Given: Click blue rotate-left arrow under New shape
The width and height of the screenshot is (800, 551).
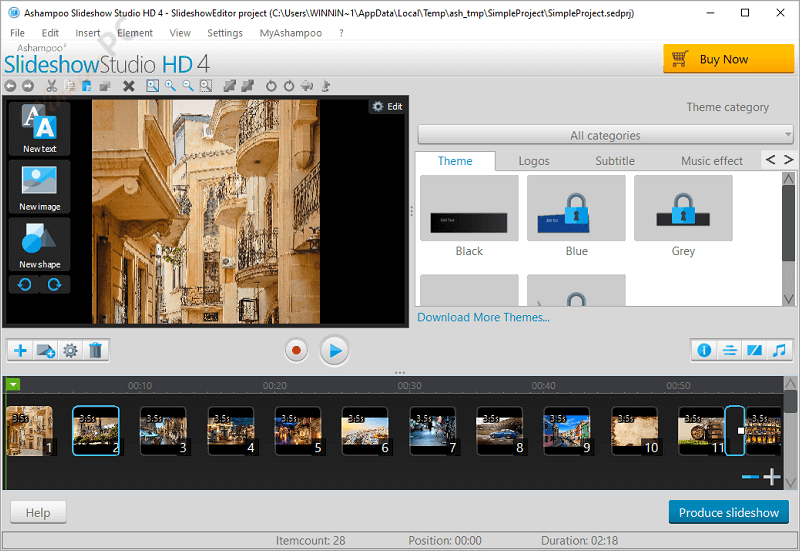Looking at the screenshot, I should coord(24,284).
